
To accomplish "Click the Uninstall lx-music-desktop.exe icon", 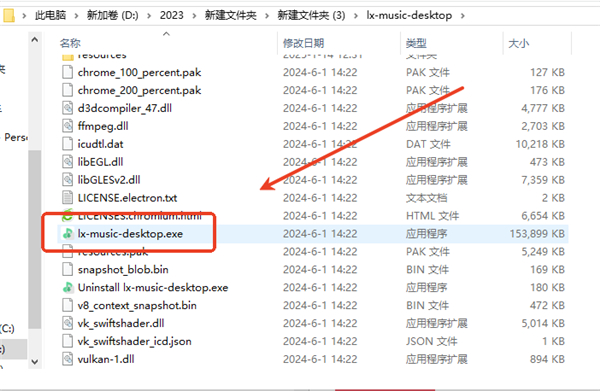I will pos(68,287).
